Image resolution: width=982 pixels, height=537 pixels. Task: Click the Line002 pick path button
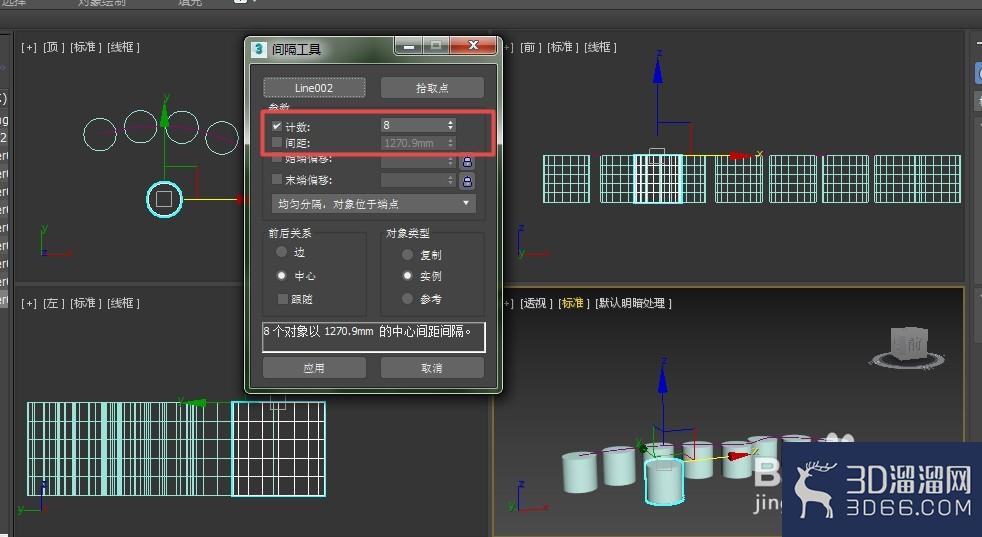(x=314, y=88)
